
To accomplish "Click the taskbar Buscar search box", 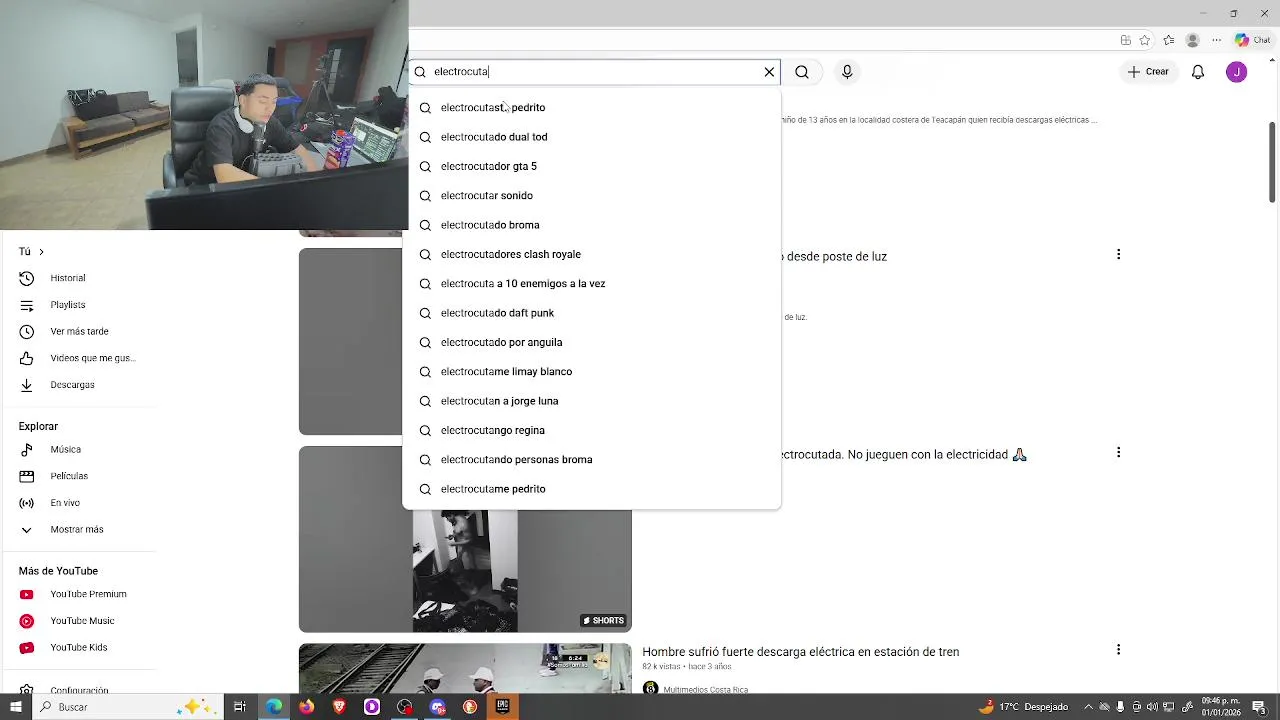I will (x=128, y=707).
